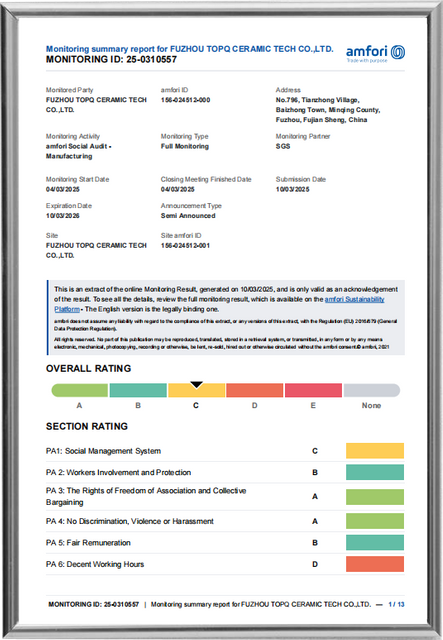Click the teal swatch for PA 2 Workers Involvement
Image resolution: width=443 pixels, height=640 pixels.
[375, 472]
